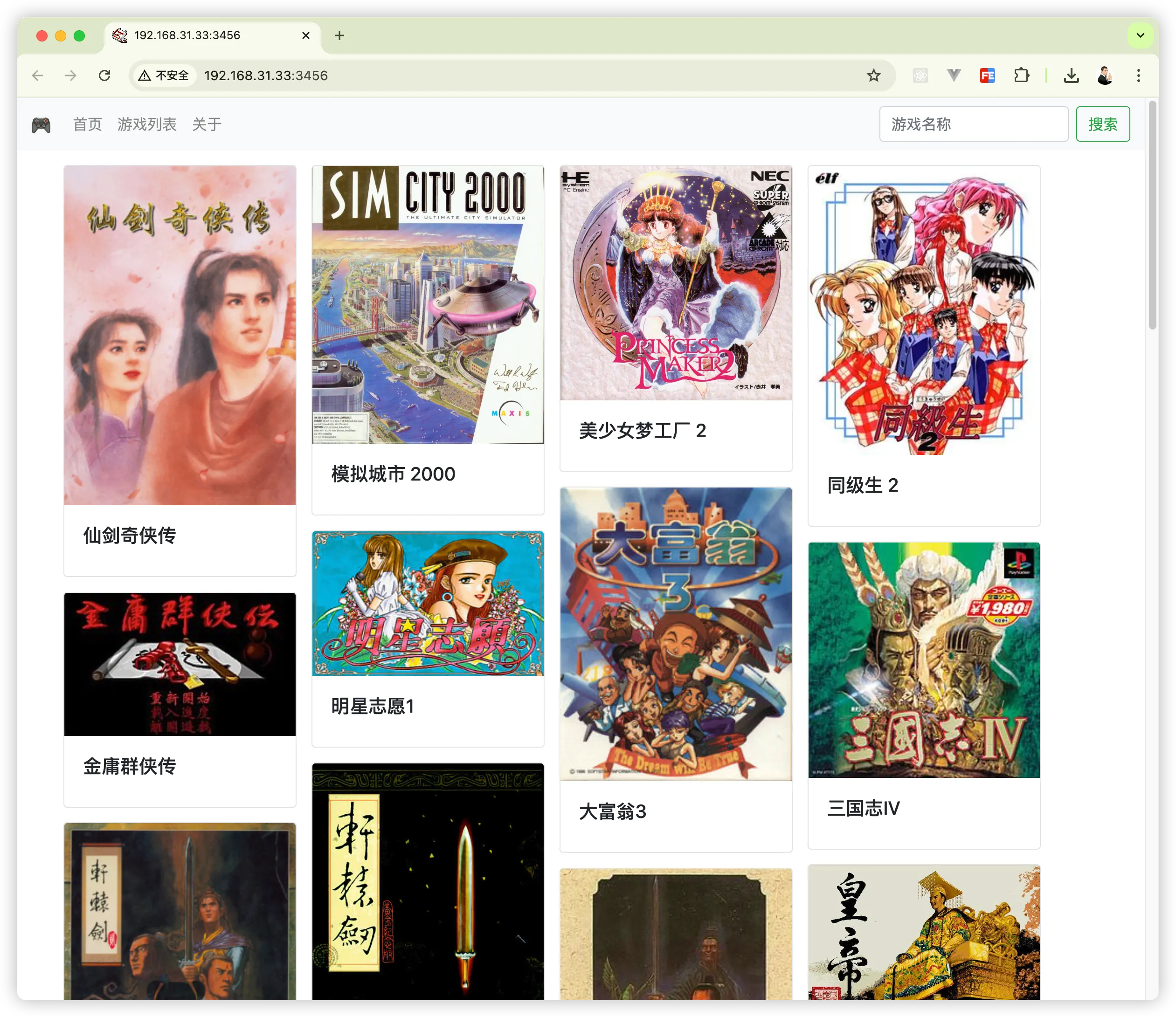This screenshot has width=1176, height=1017.
Task: Open the 金庸群侠传 cover image
Action: point(180,665)
